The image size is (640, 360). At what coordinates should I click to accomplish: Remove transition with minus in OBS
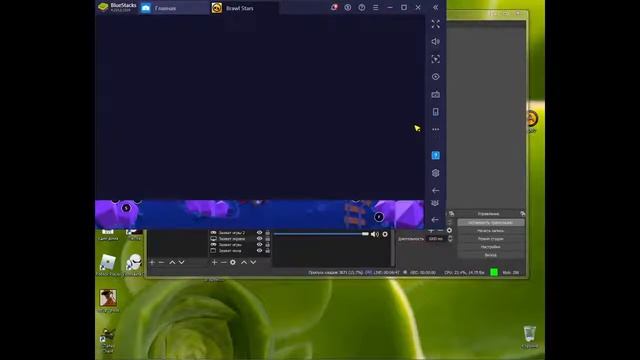[x=440, y=231]
